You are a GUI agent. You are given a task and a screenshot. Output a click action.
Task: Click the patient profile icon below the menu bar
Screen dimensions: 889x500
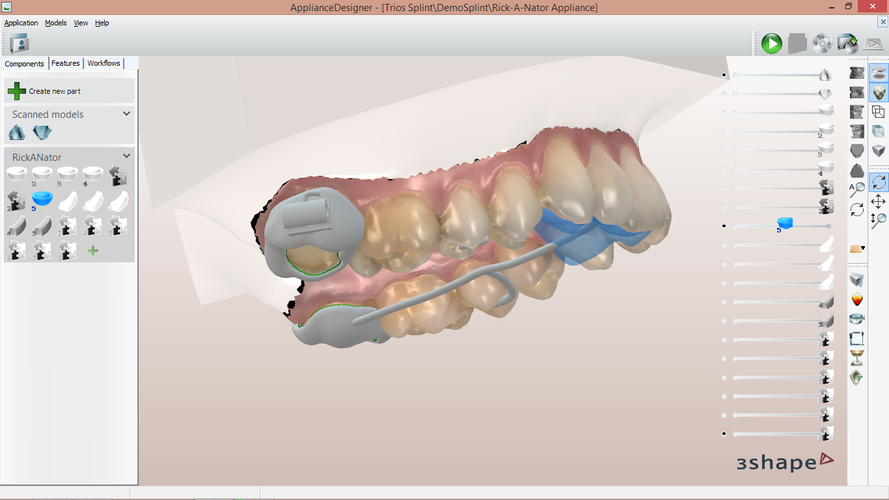click(x=19, y=43)
